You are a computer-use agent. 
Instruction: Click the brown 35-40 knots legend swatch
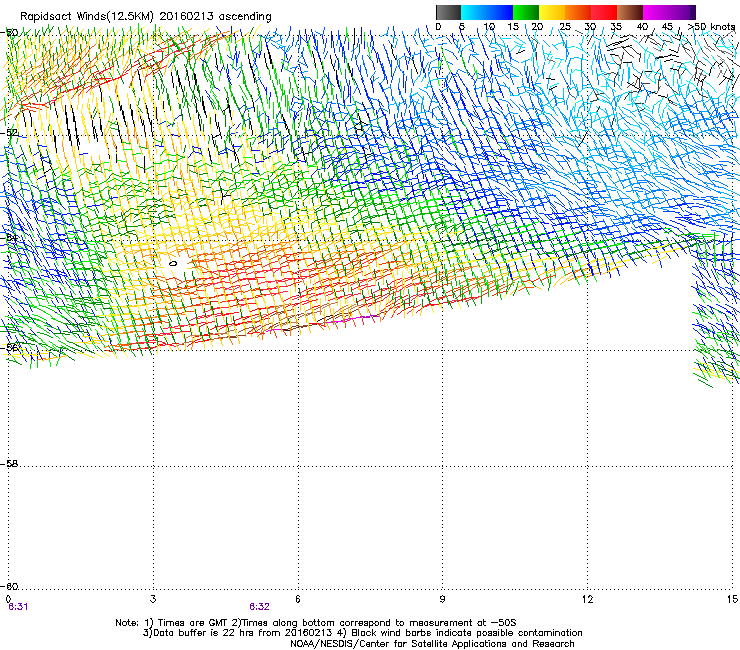[x=630, y=12]
